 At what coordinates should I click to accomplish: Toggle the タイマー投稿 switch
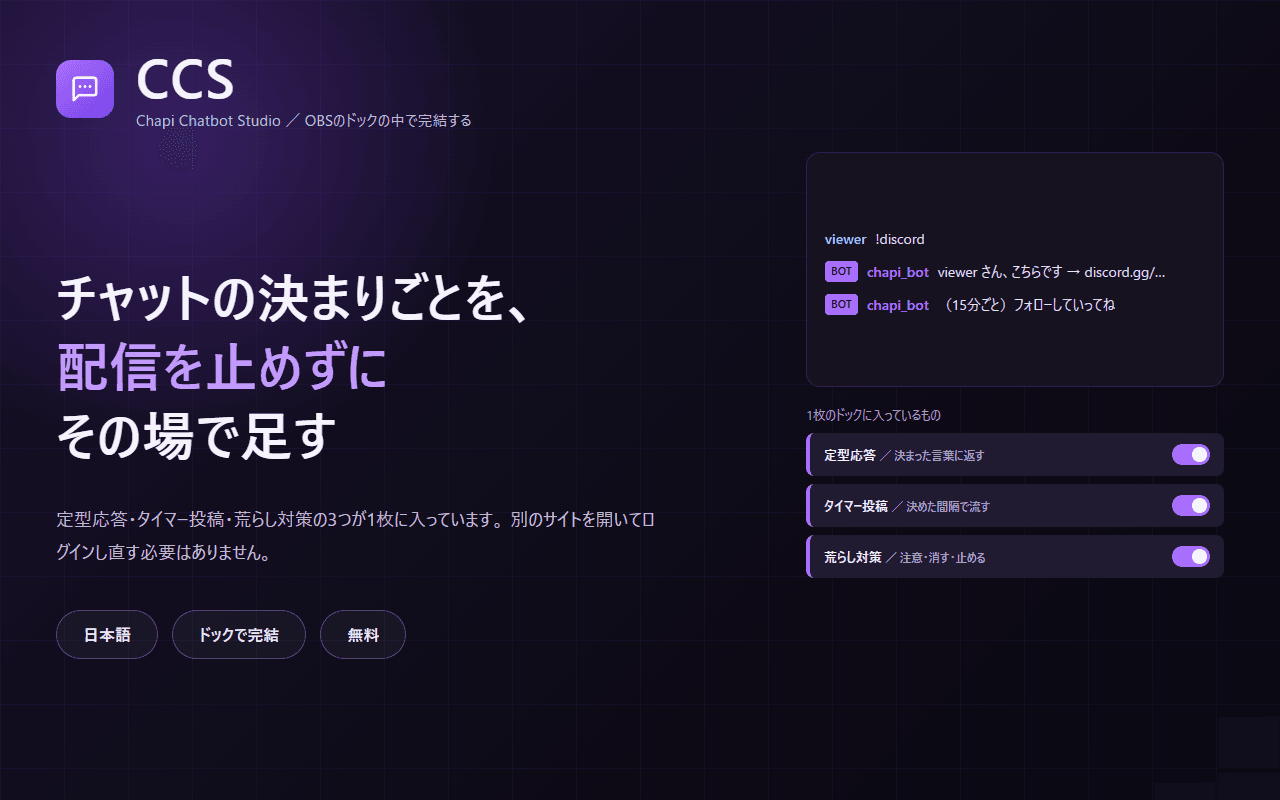click(1191, 506)
